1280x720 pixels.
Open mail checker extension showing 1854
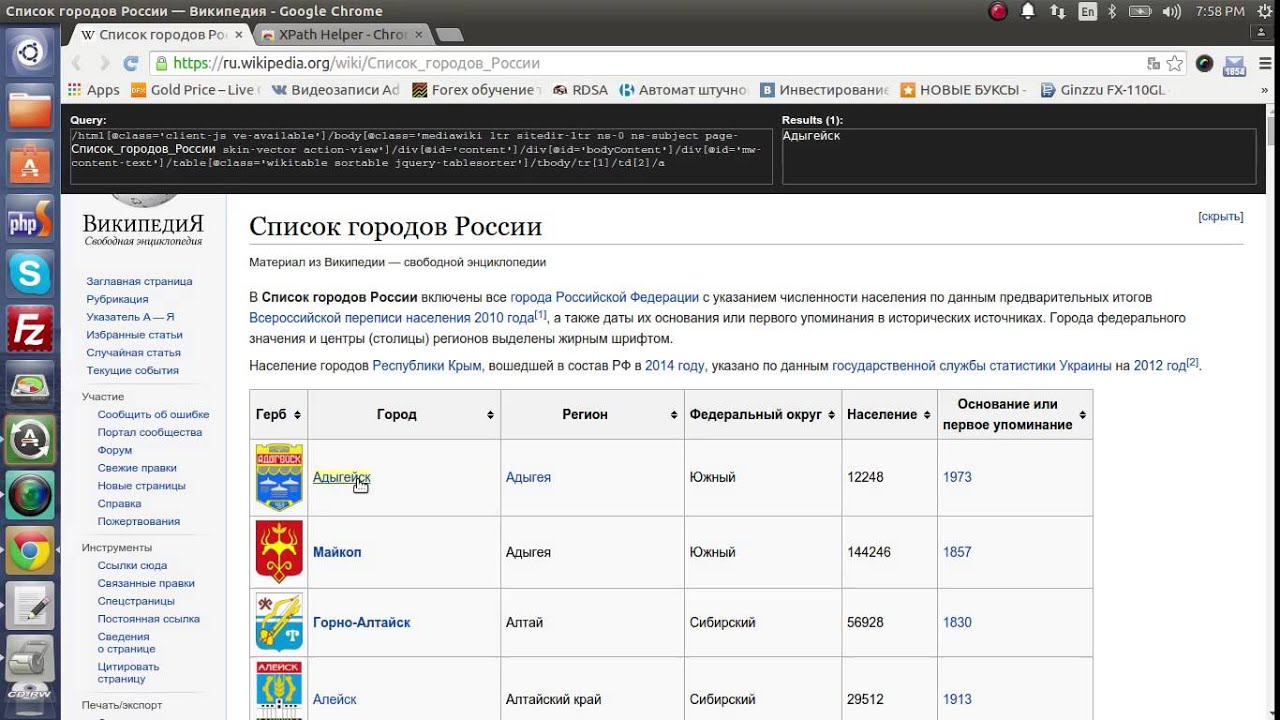(x=1234, y=64)
